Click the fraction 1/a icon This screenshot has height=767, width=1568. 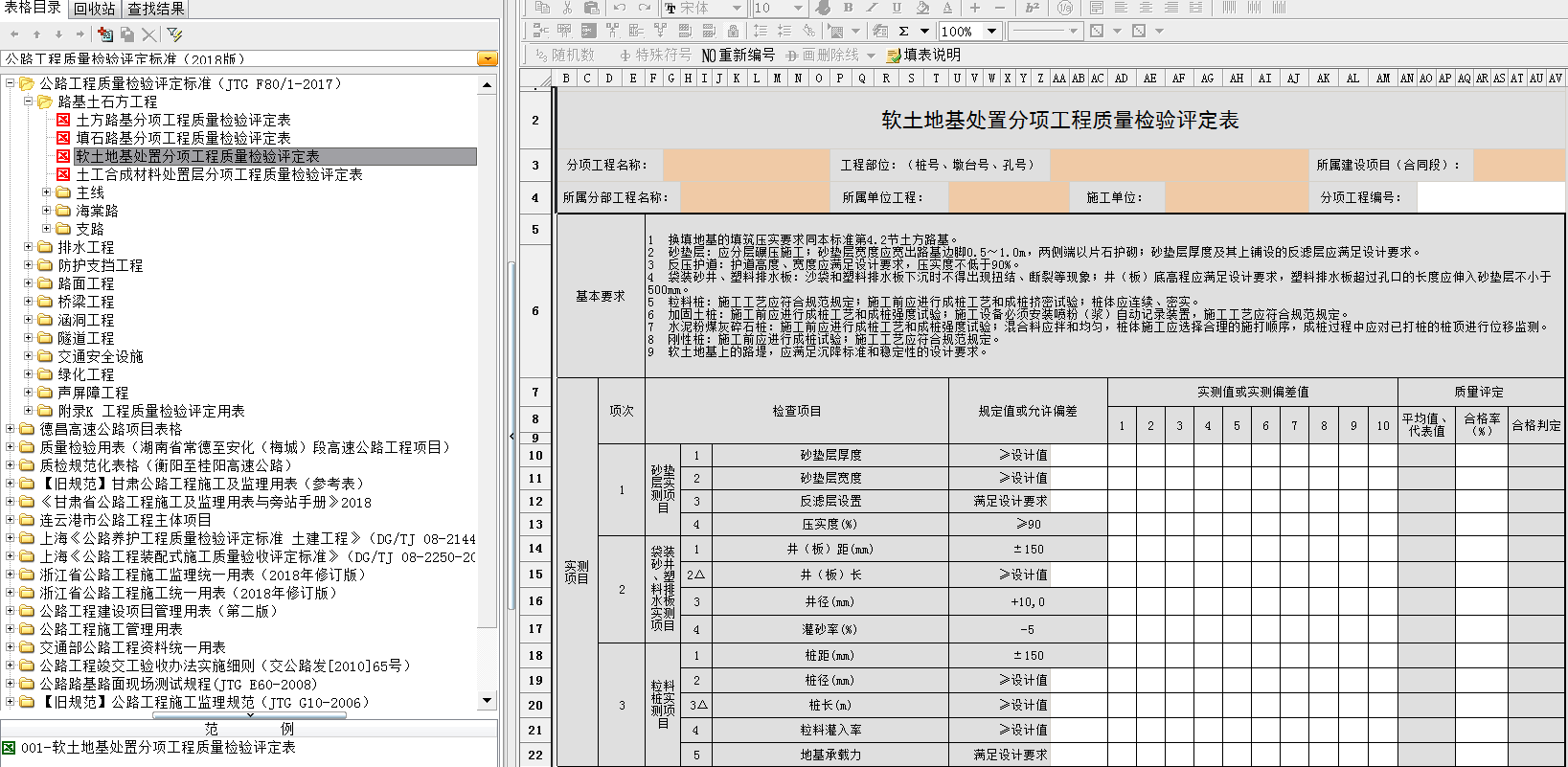[1065, 8]
